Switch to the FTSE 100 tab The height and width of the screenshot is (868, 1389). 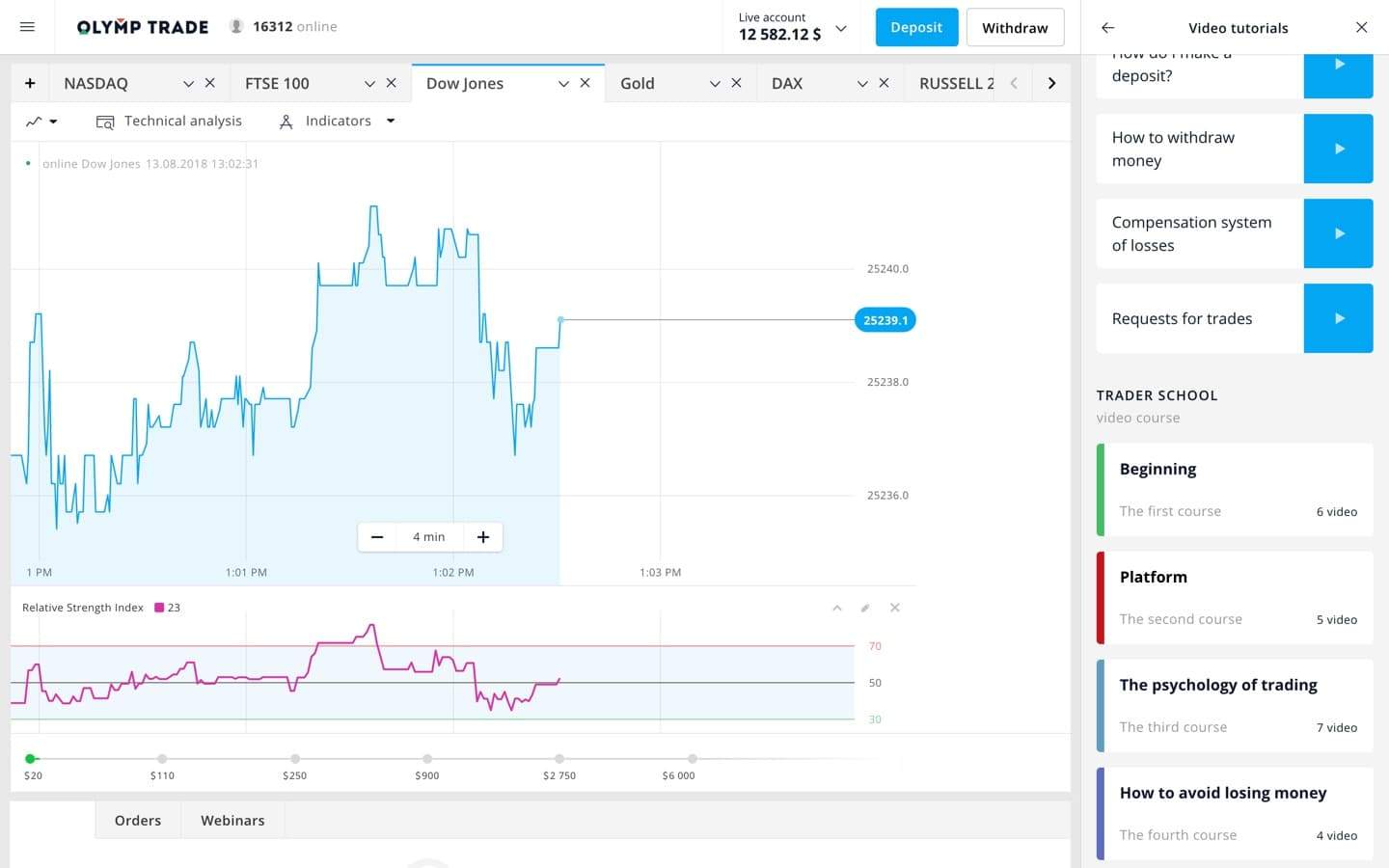(277, 83)
